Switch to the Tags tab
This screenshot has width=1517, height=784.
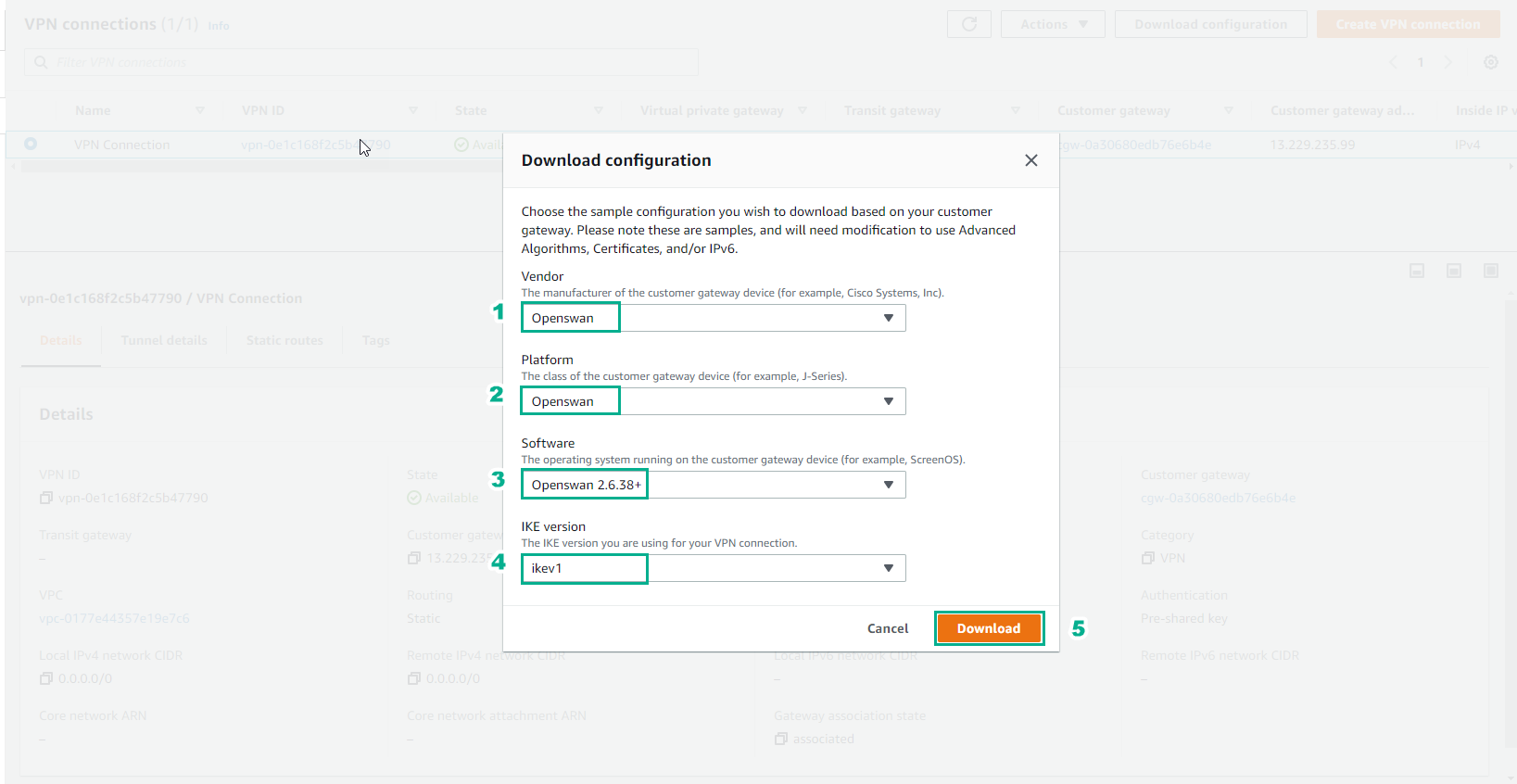point(375,340)
